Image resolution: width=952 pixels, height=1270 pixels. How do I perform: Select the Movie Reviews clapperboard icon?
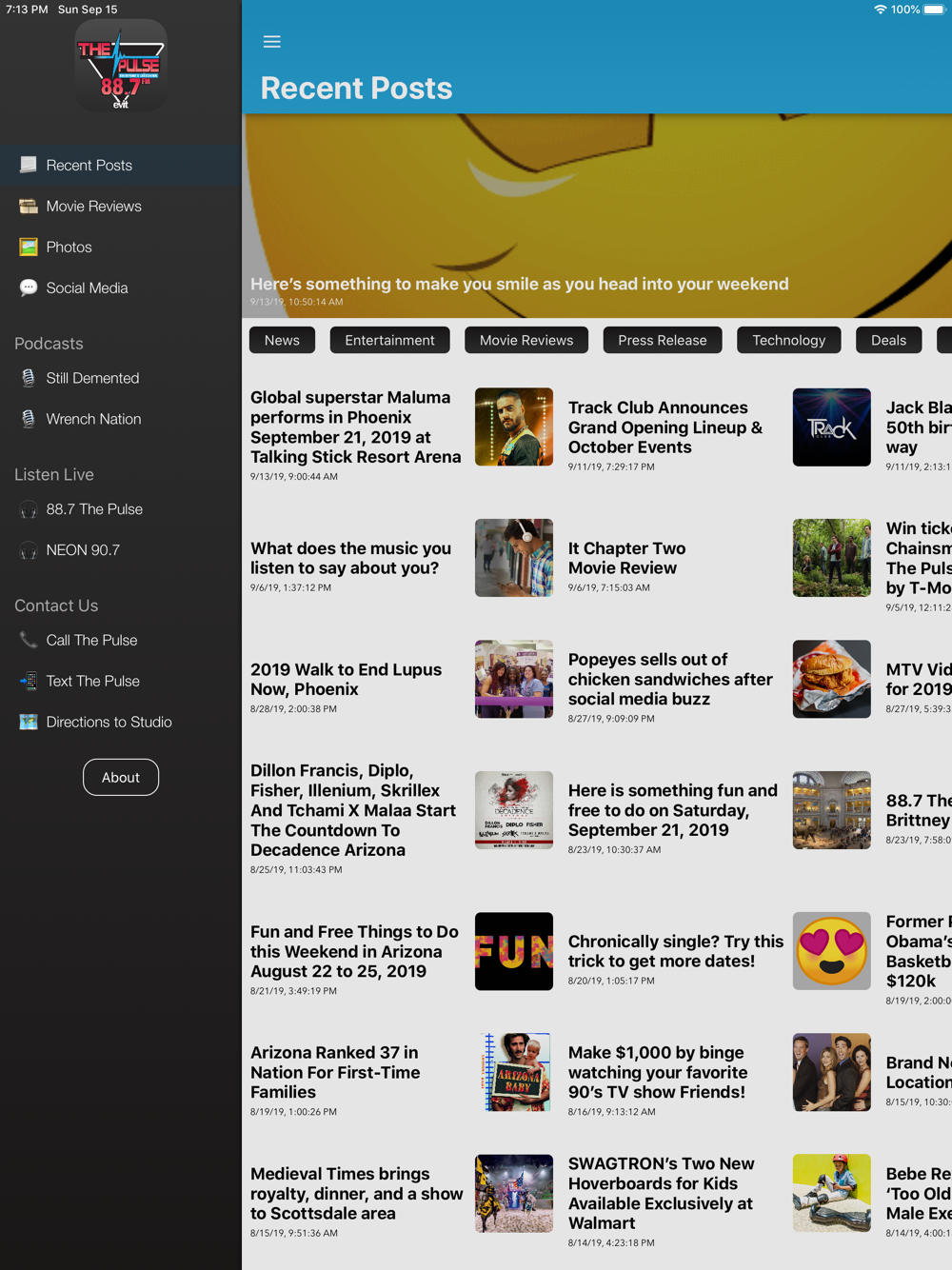[29, 206]
